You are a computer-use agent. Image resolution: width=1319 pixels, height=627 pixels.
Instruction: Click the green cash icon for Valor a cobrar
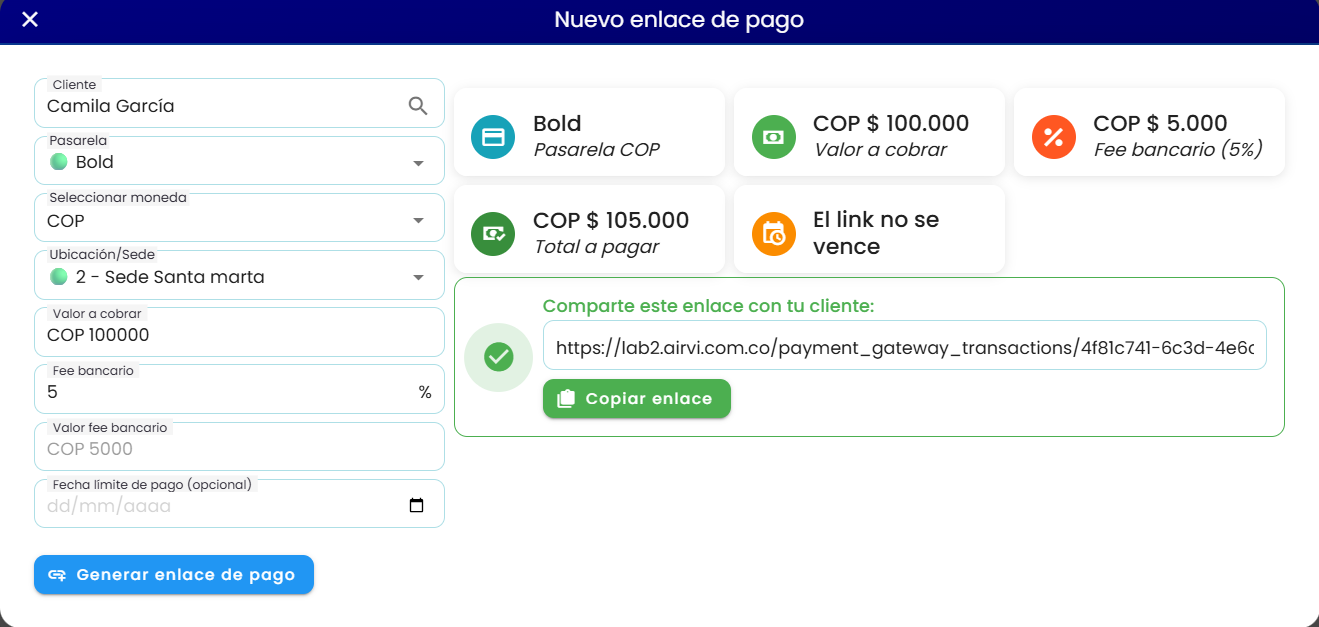(x=773, y=137)
